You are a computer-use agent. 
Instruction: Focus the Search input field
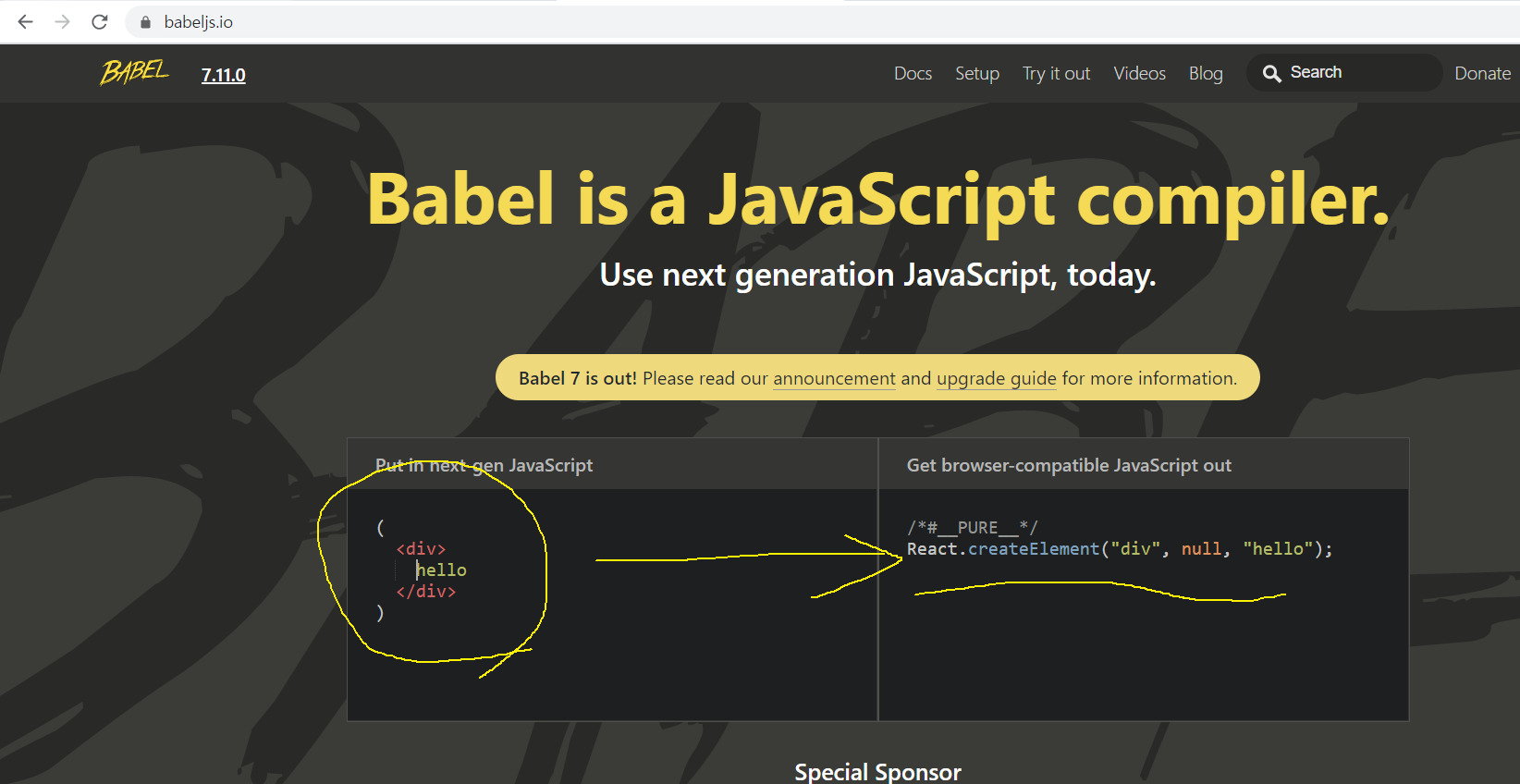coord(1344,72)
